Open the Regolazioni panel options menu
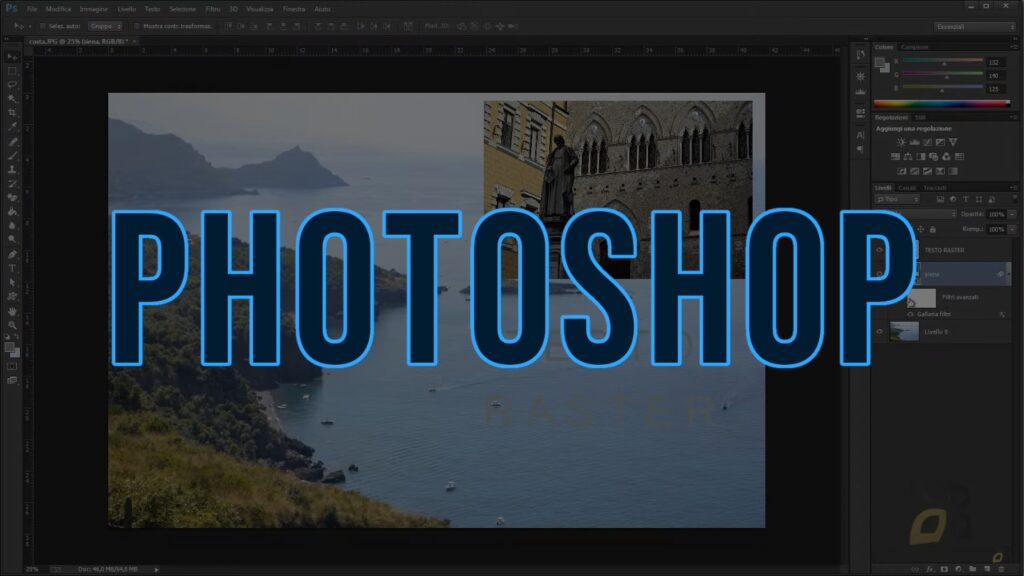The height and width of the screenshot is (576, 1024). [x=1013, y=118]
